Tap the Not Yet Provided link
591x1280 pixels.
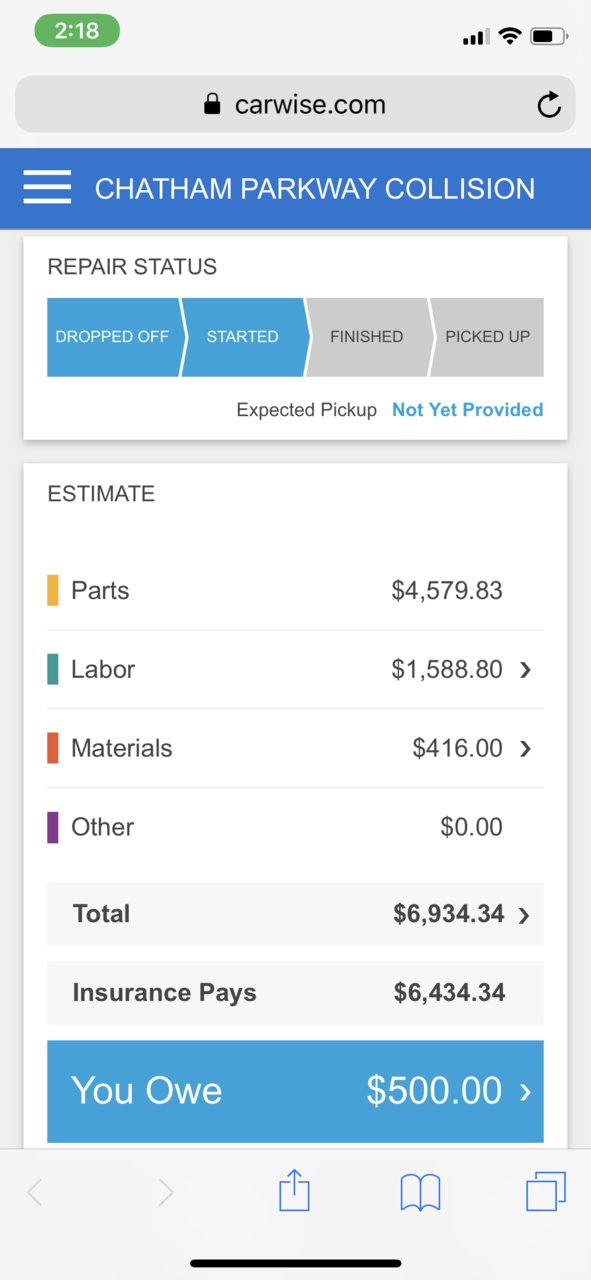[467, 410]
